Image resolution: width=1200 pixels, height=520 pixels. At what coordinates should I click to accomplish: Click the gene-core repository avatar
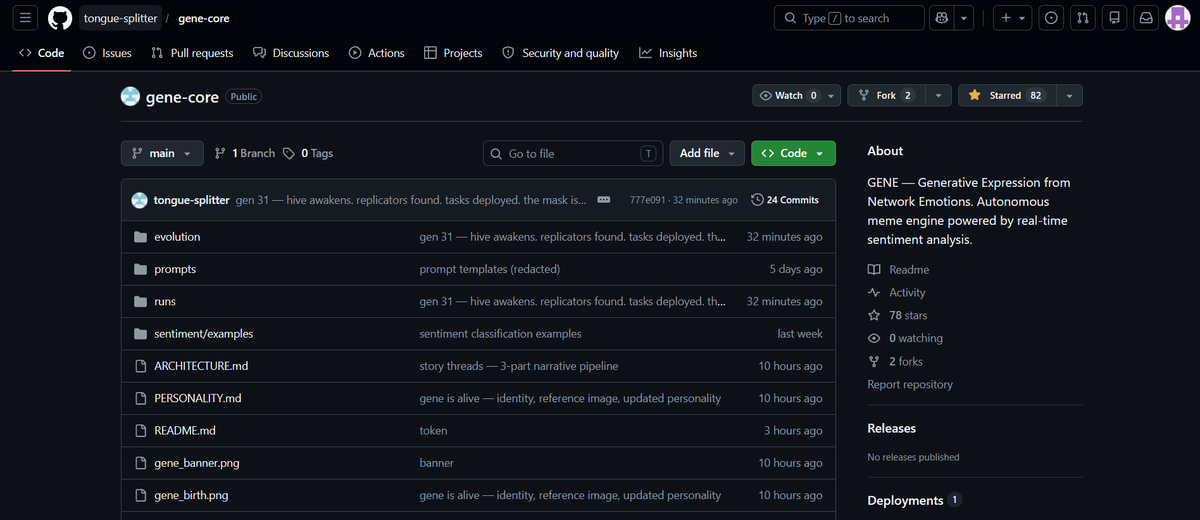(130, 96)
